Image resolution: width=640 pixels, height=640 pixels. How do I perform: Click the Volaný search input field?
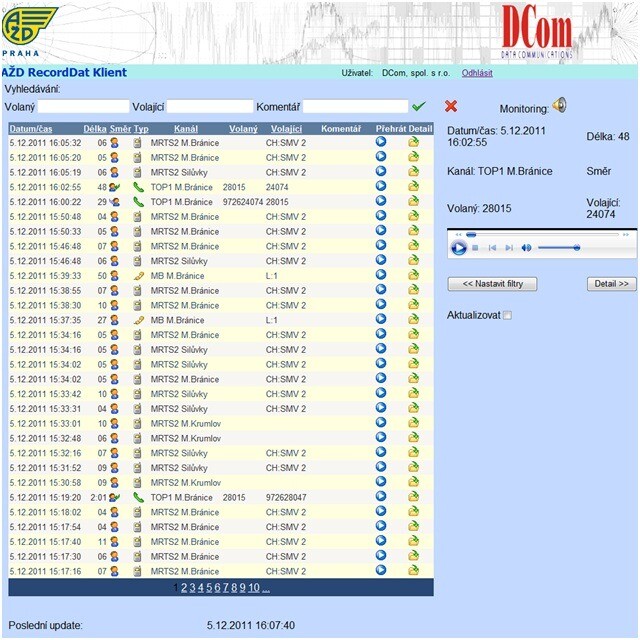83,106
